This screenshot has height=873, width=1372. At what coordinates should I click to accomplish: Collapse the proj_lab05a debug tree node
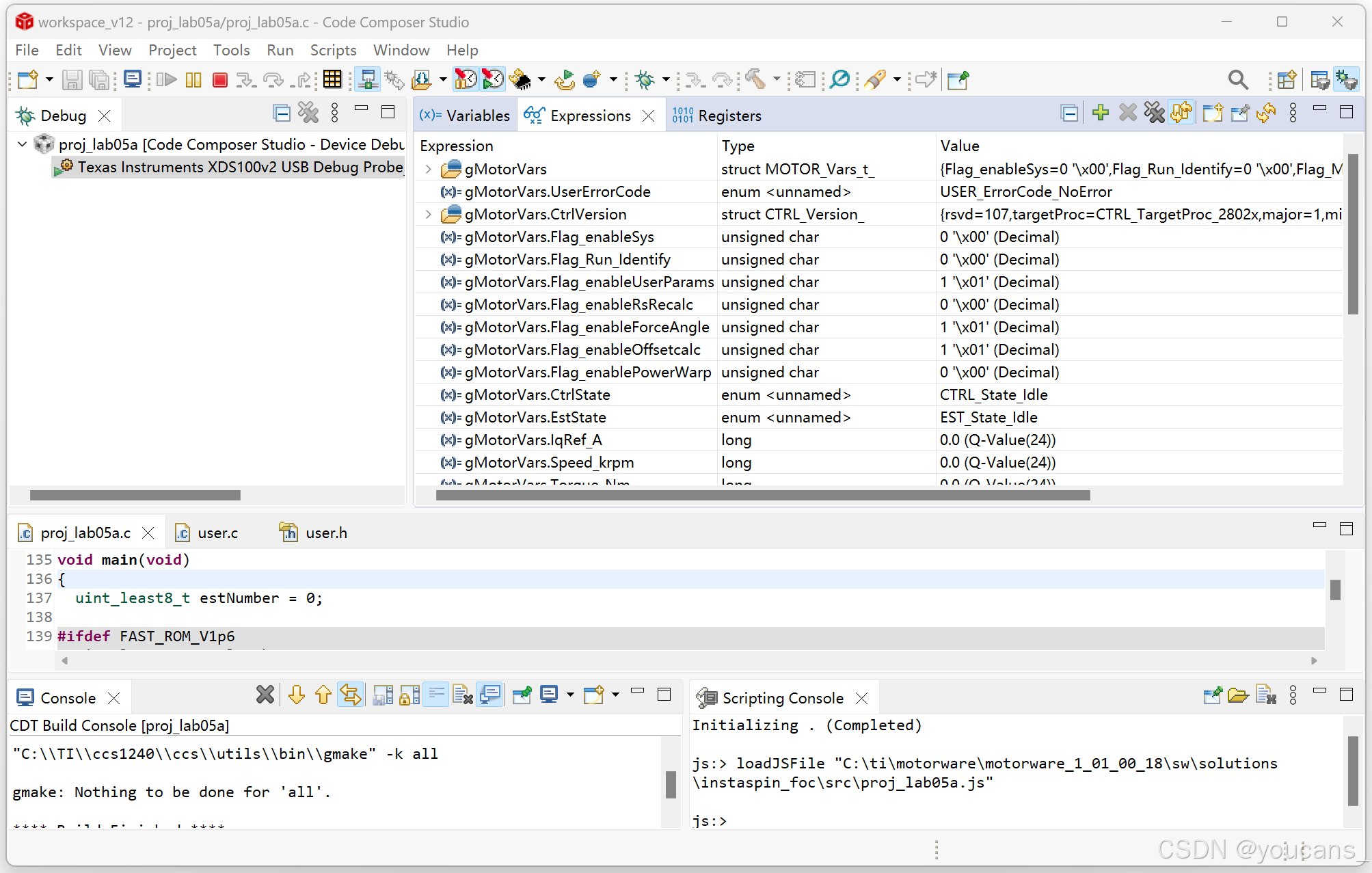coord(22,144)
